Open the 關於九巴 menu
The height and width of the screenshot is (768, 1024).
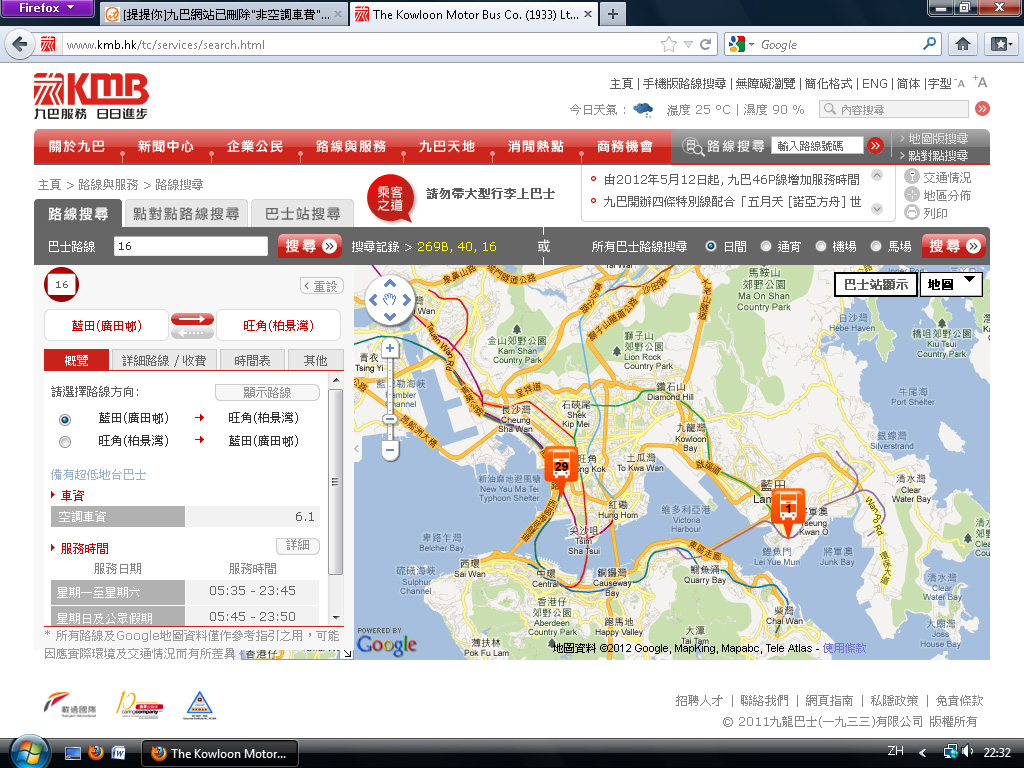(77, 146)
